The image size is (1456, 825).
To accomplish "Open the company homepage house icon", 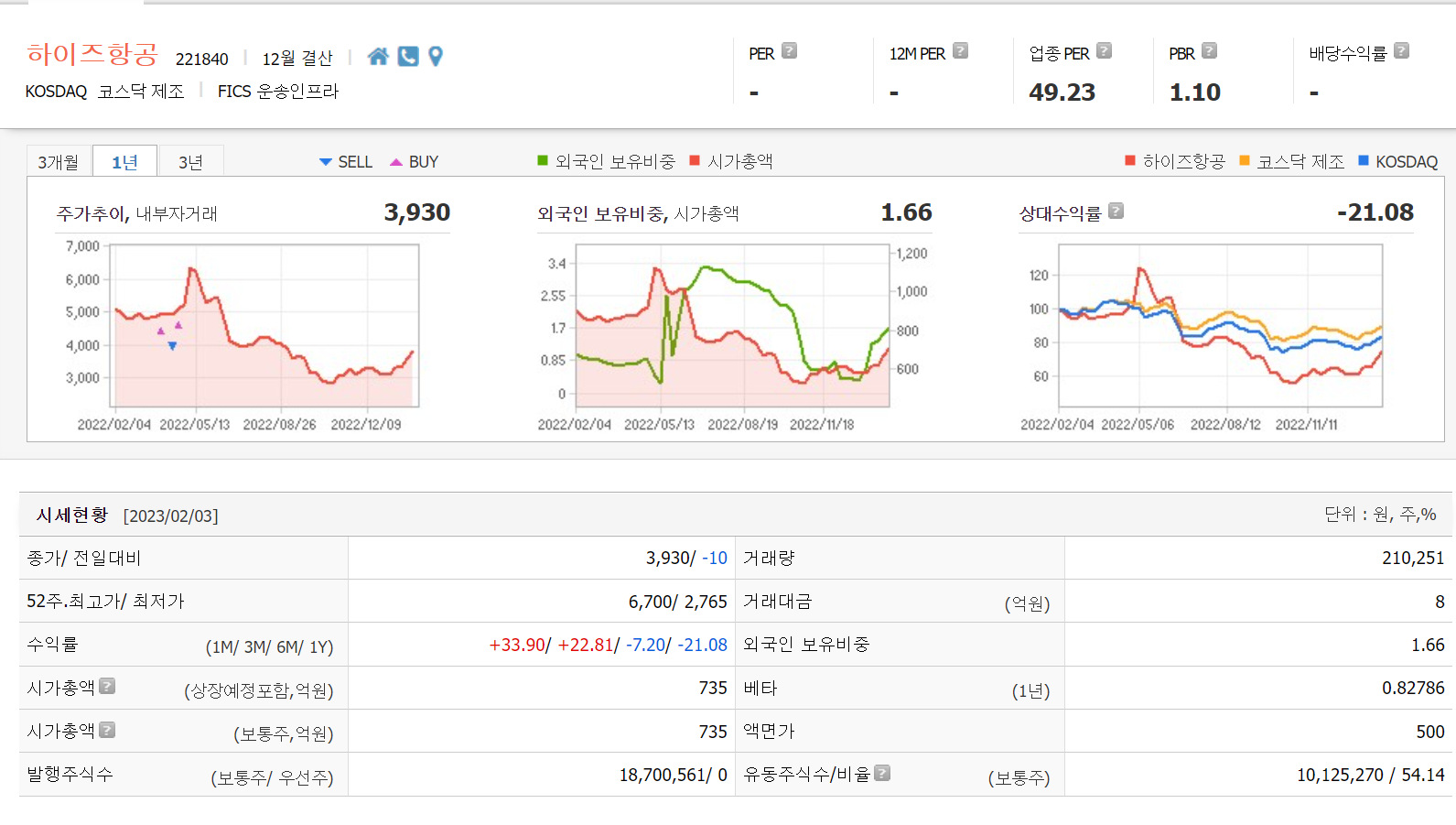I will pos(378,57).
